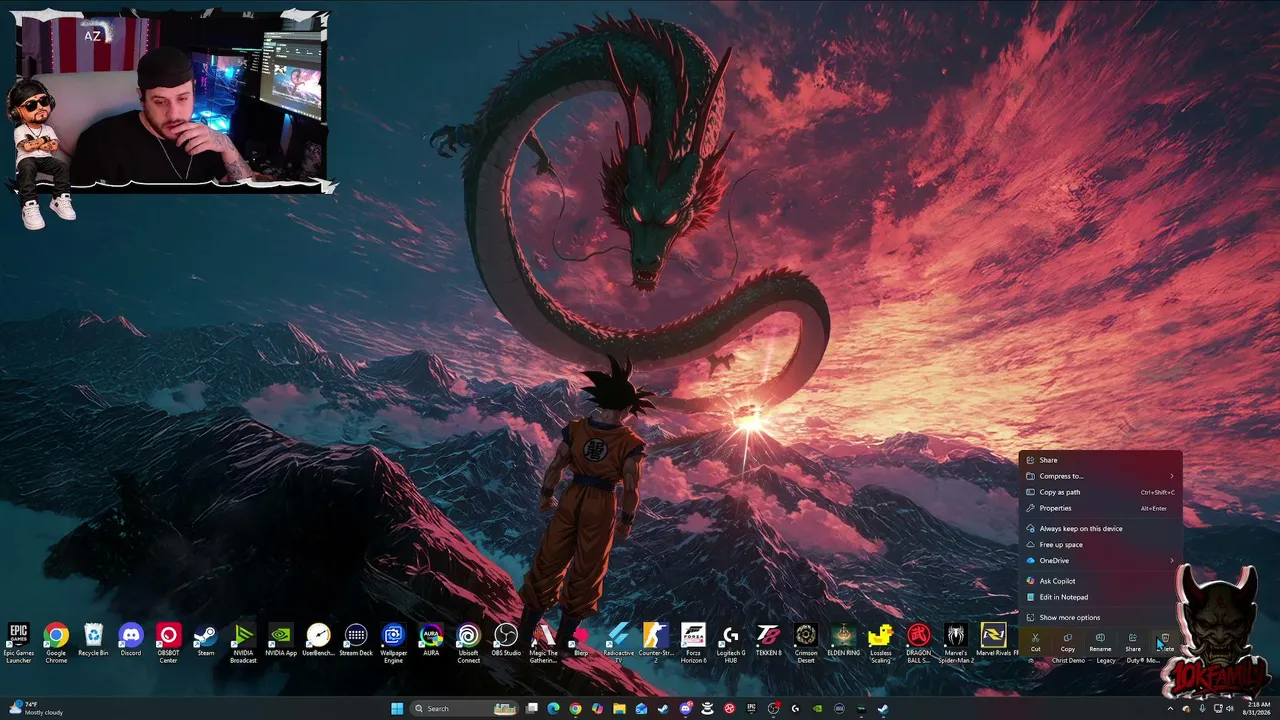The width and height of the screenshot is (1280, 720).
Task: Select Always keep on this device
Action: 1100,528
